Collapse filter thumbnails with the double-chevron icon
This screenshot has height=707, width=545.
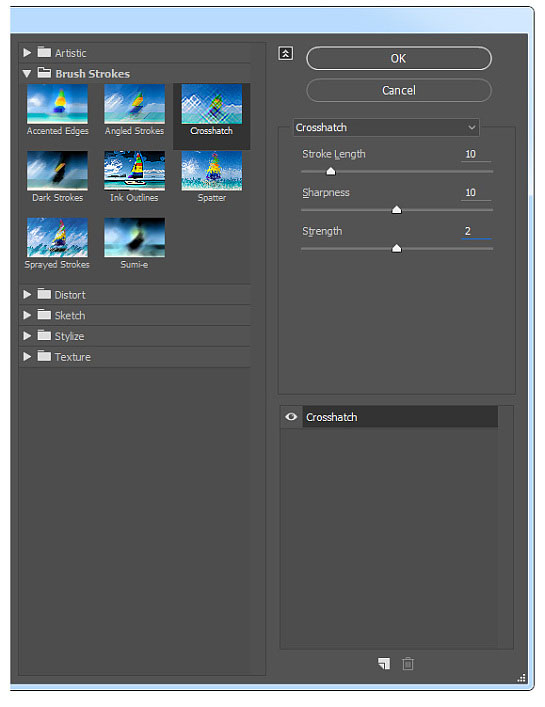click(285, 53)
